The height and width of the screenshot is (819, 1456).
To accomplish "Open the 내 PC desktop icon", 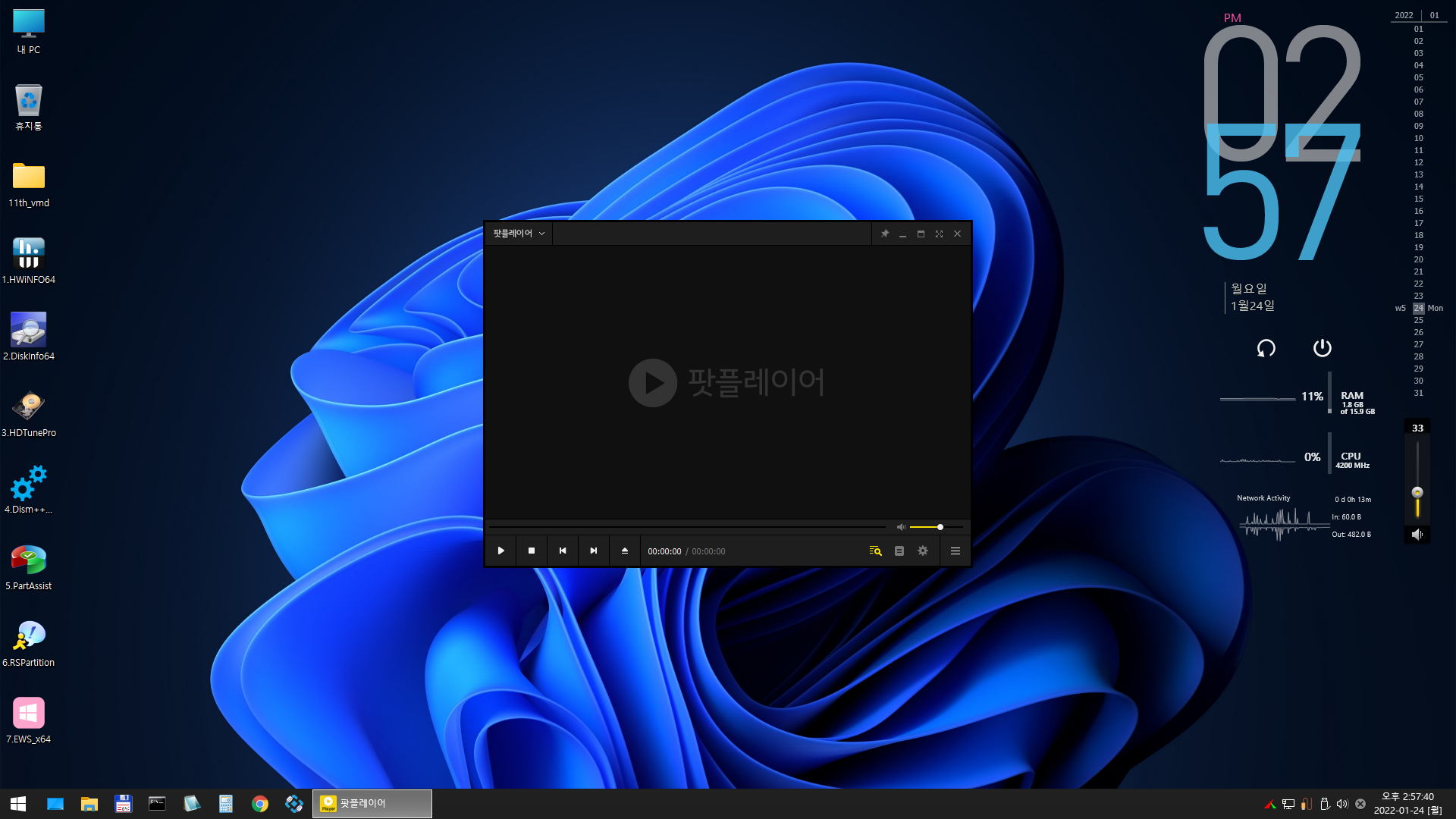I will pyautogui.click(x=29, y=32).
